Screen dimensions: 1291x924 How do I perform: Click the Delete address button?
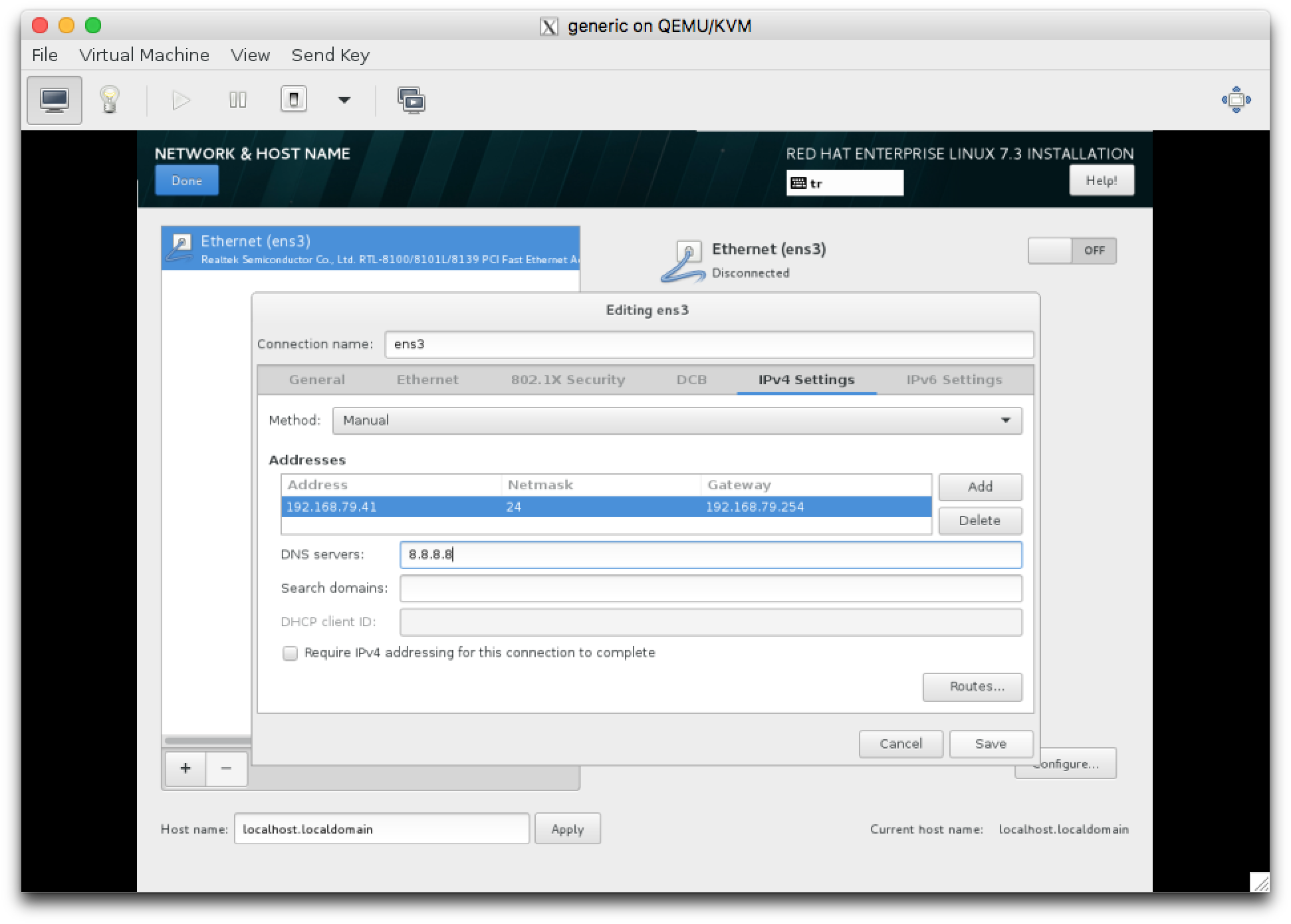click(980, 520)
